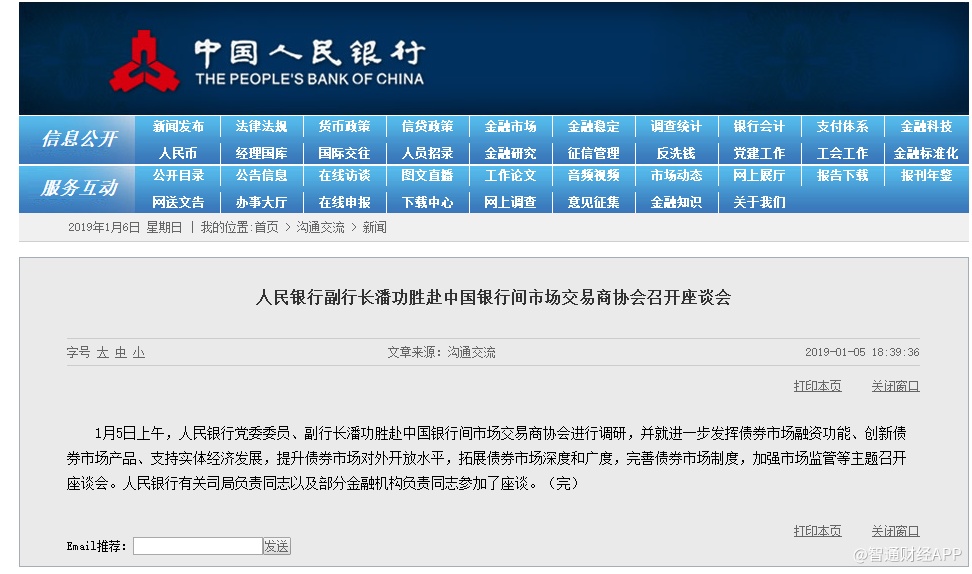The image size is (972, 574).
Task: Select 意见征集 menu item
Action: [x=593, y=202]
